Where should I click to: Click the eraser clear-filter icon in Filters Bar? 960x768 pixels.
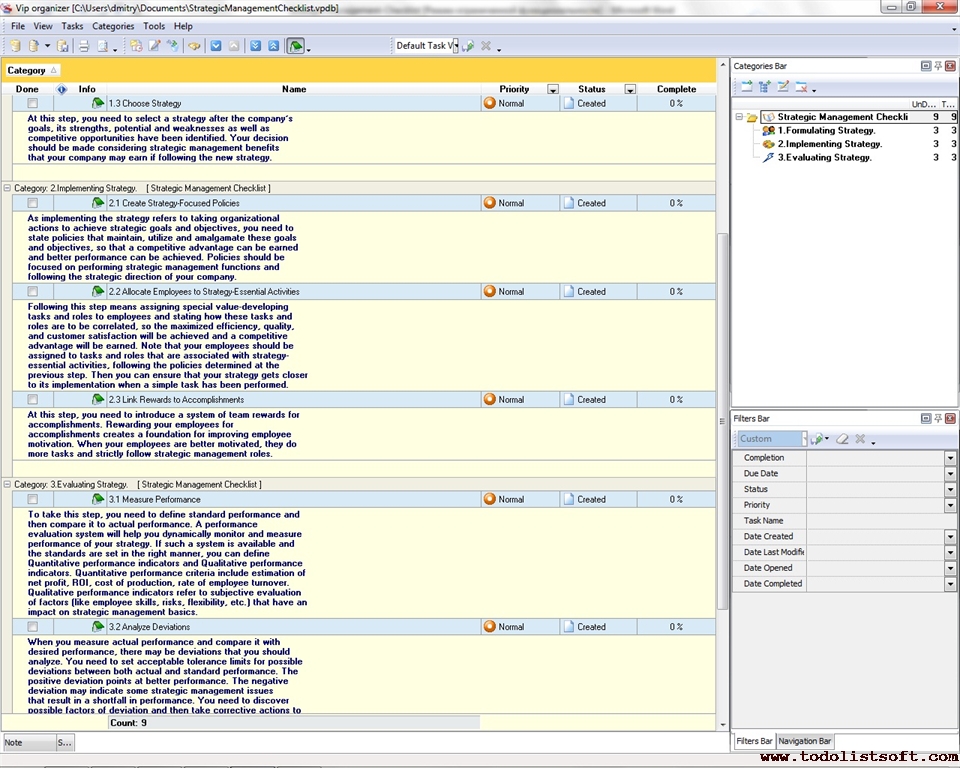tap(842, 439)
